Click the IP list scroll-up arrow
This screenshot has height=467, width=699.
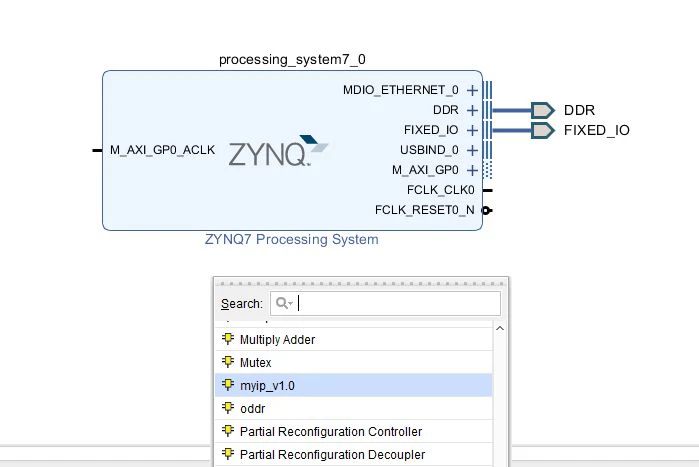point(500,328)
